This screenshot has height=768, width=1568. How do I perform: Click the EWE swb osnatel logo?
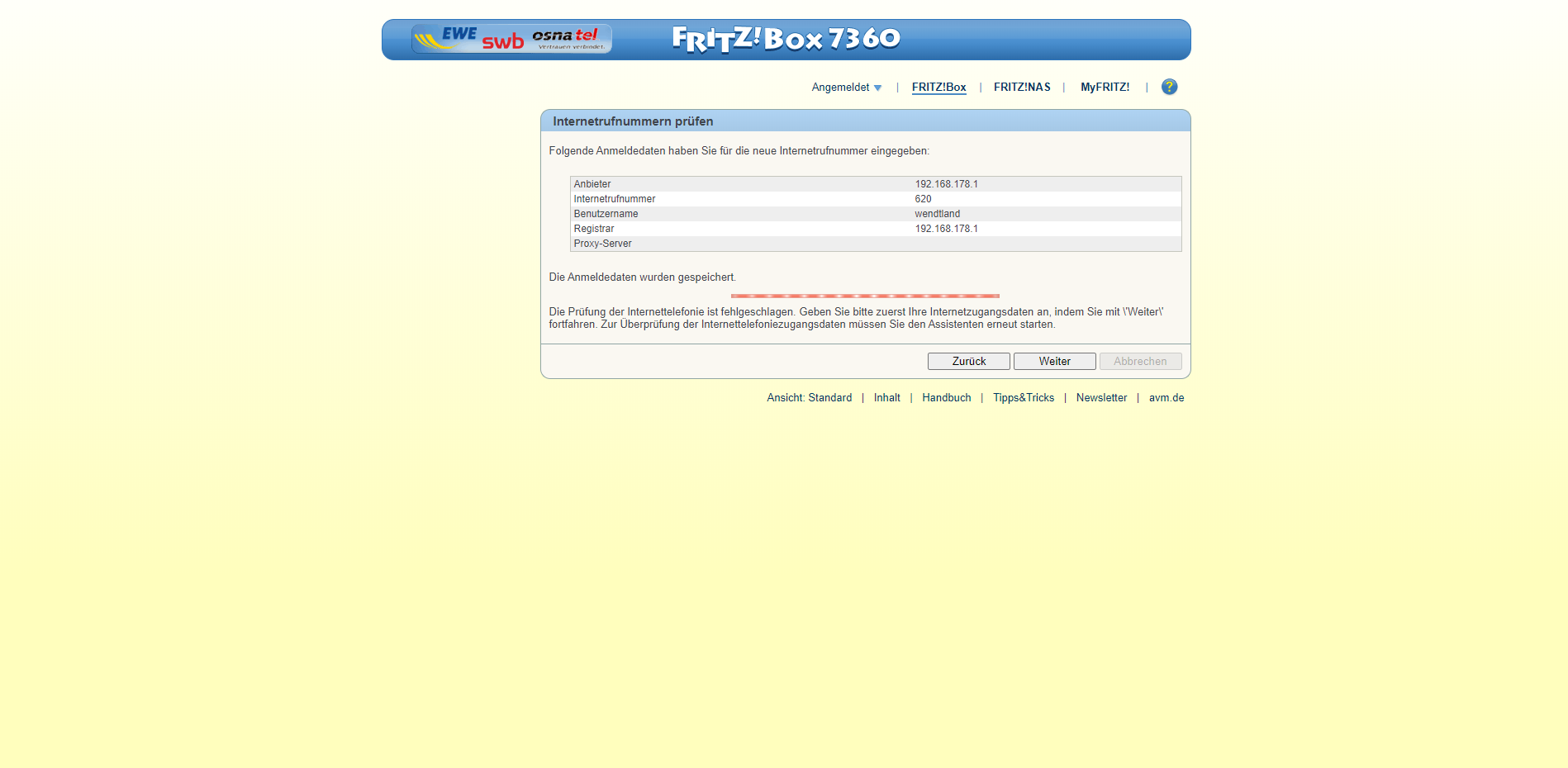pyautogui.click(x=511, y=39)
